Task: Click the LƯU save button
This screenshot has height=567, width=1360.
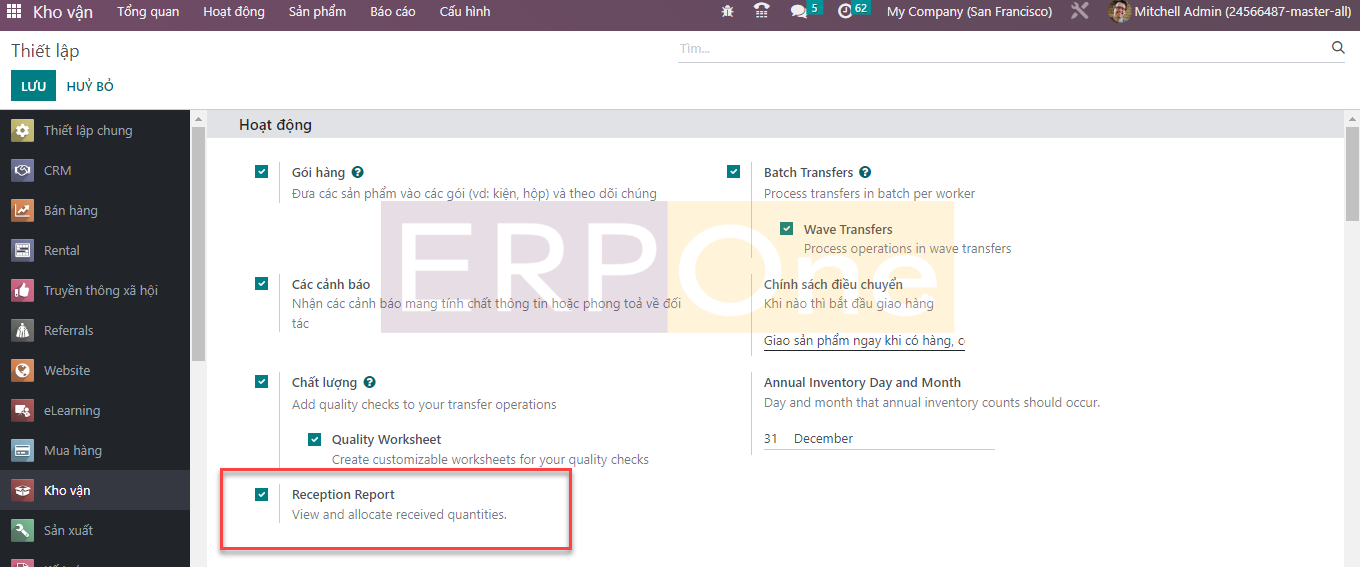Action: click(33, 86)
